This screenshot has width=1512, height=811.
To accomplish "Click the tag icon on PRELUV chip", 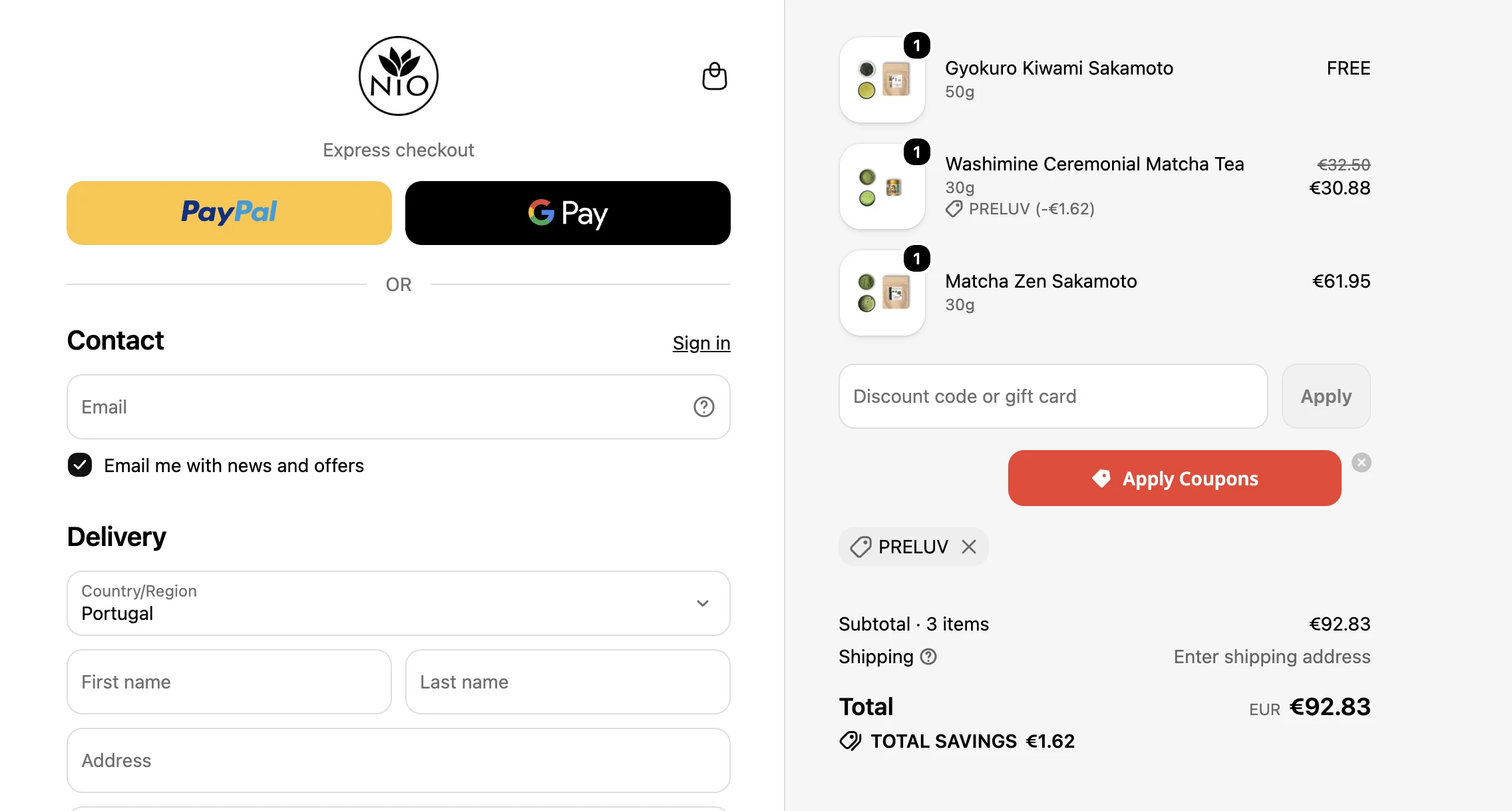I will [860, 547].
